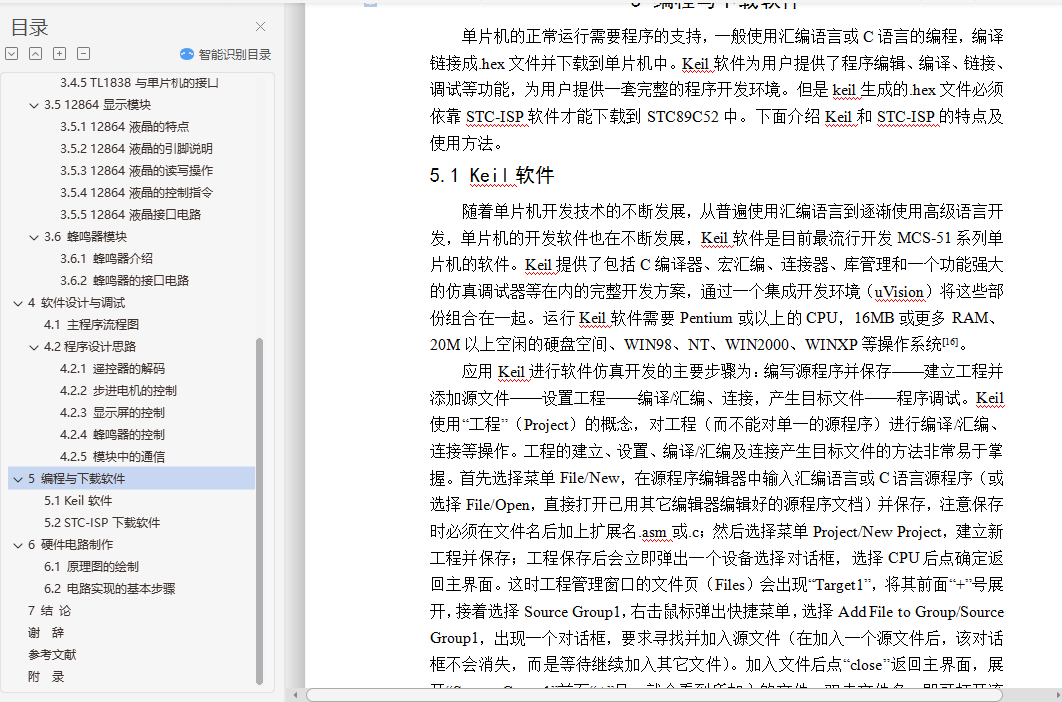The width and height of the screenshot is (1062, 702).
Task: Go to chapter 7 结论
Action: 49,611
